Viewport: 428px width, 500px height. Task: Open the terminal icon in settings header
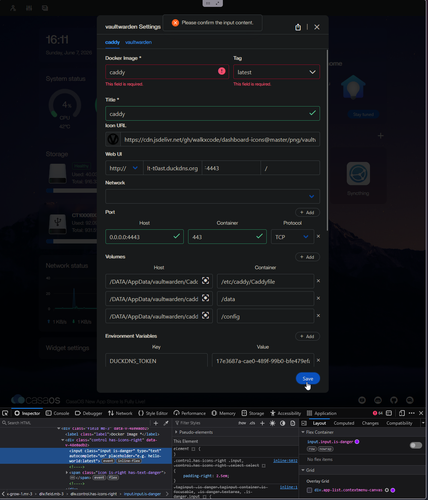pyautogui.click(x=298, y=27)
